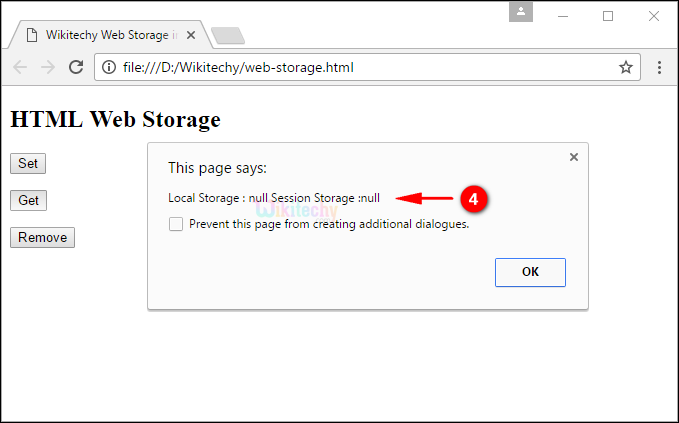The image size is (679, 423).
Task: Click the Remove button
Action: pyautogui.click(x=42, y=238)
